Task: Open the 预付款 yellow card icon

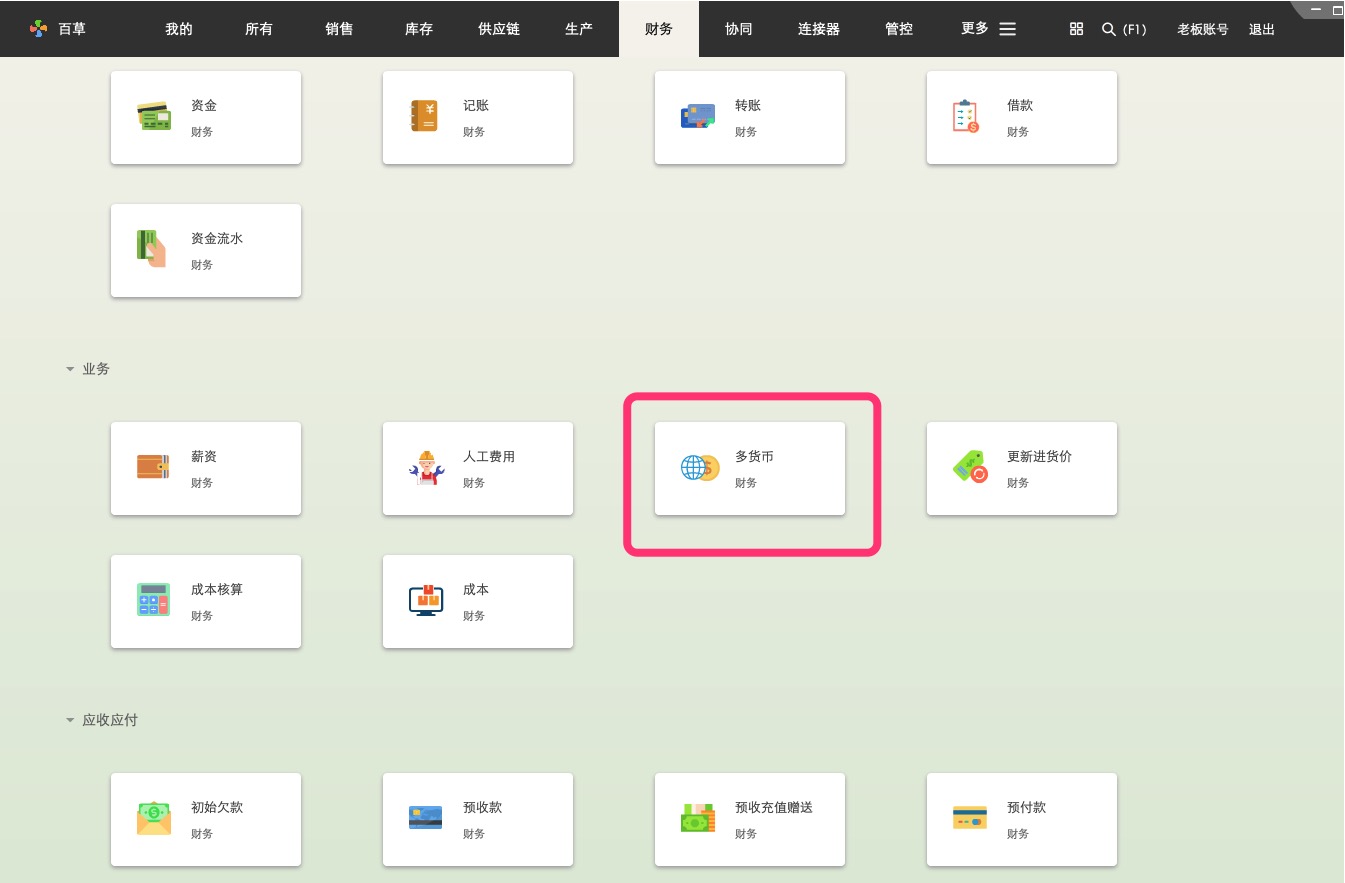Action: [970, 818]
